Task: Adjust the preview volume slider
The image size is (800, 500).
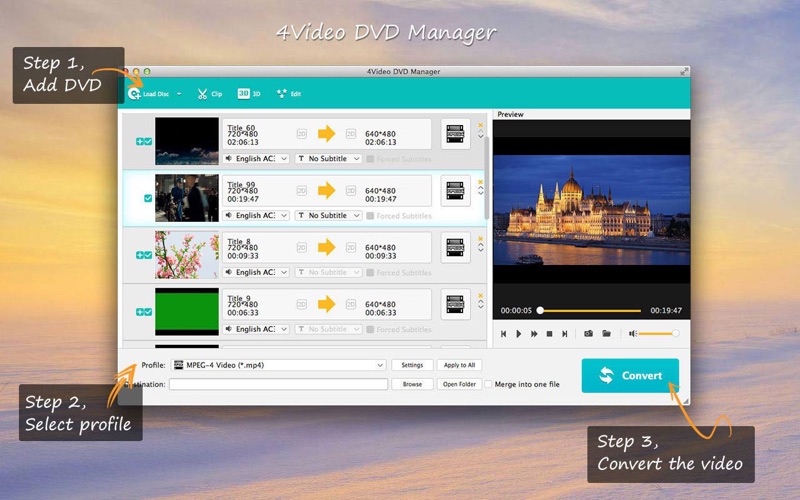Action: [658, 333]
